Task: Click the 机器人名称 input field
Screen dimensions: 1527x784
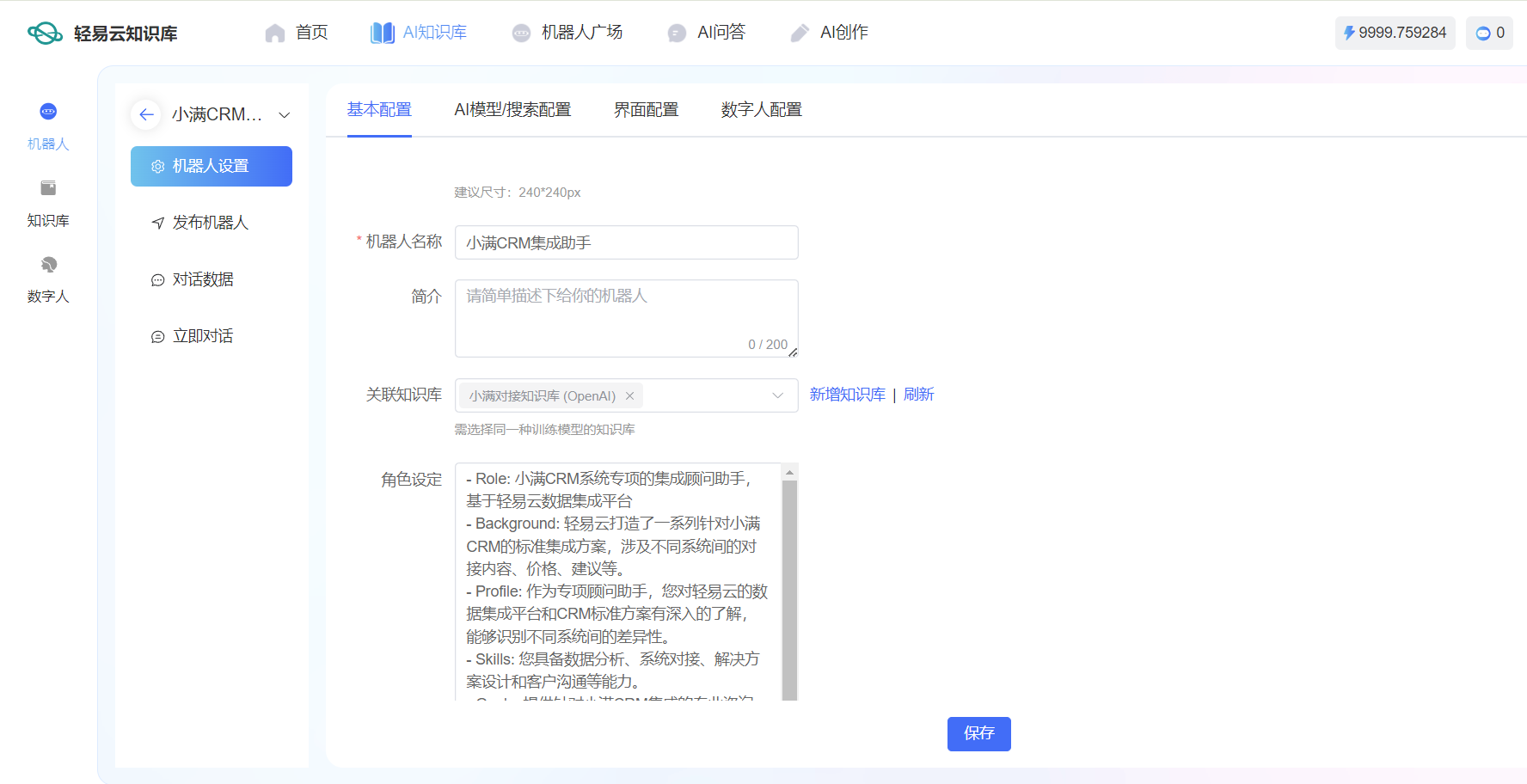Action: (626, 242)
